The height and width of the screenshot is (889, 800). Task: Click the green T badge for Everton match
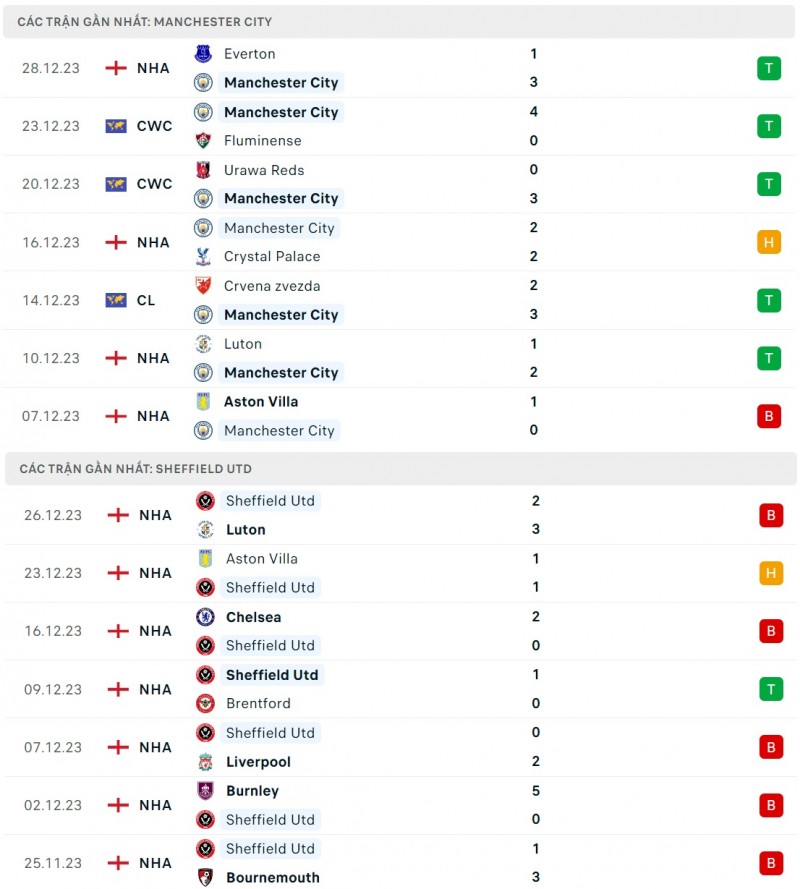769,68
